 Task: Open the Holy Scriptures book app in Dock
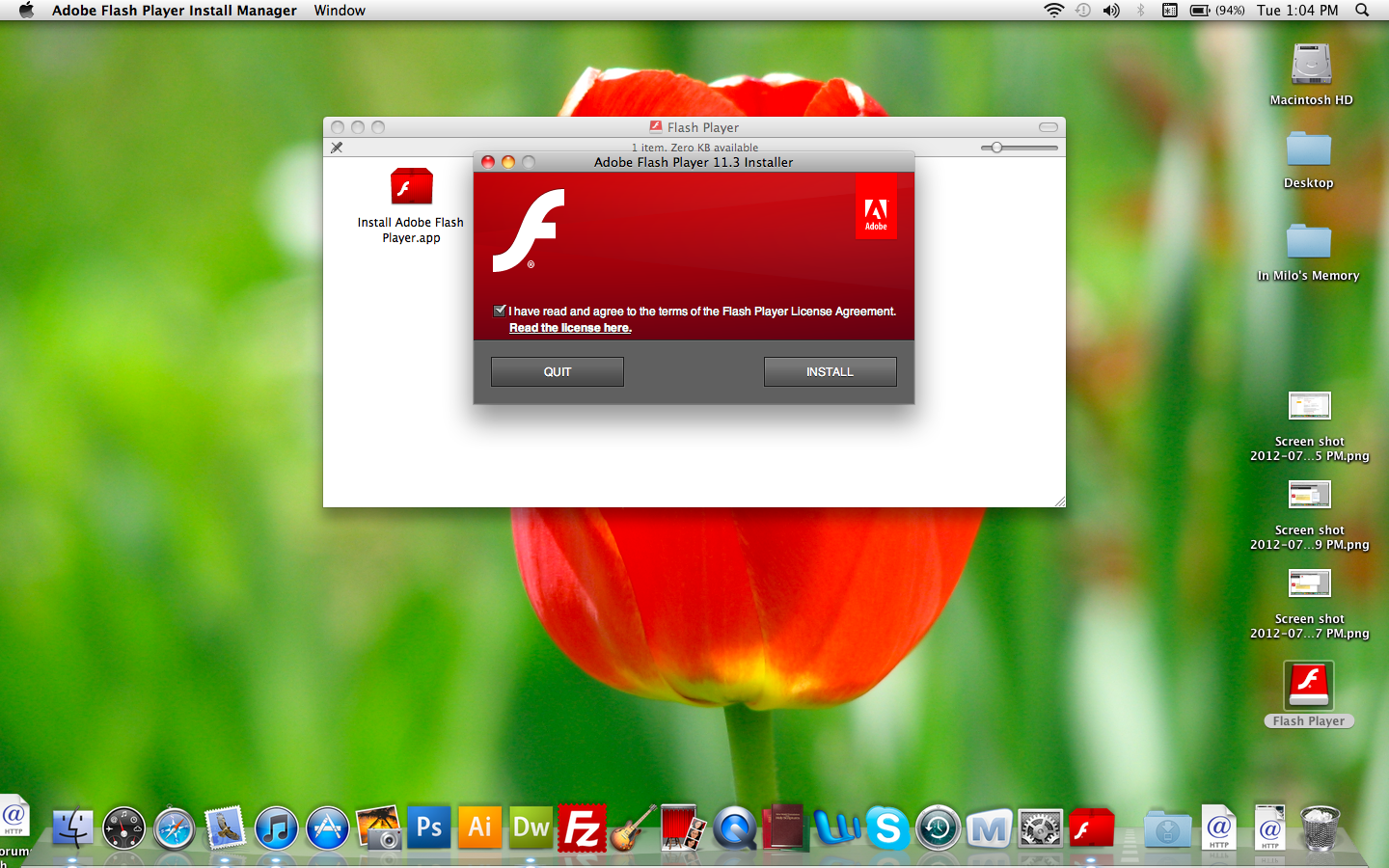785,827
